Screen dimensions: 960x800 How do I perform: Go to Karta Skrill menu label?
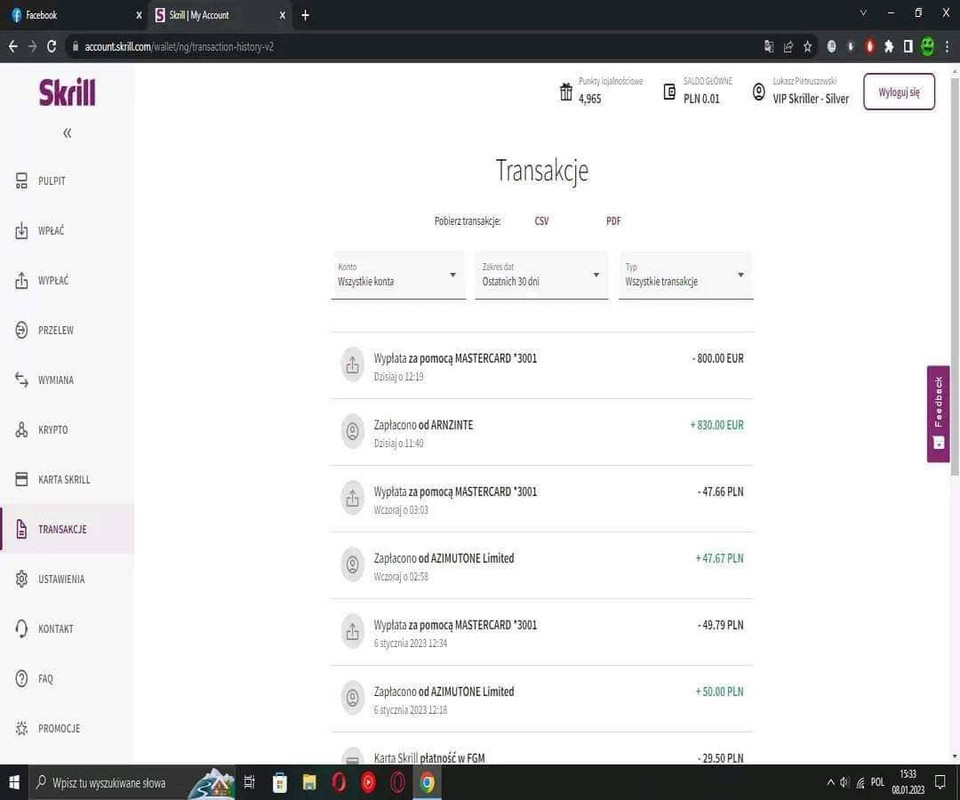point(64,479)
